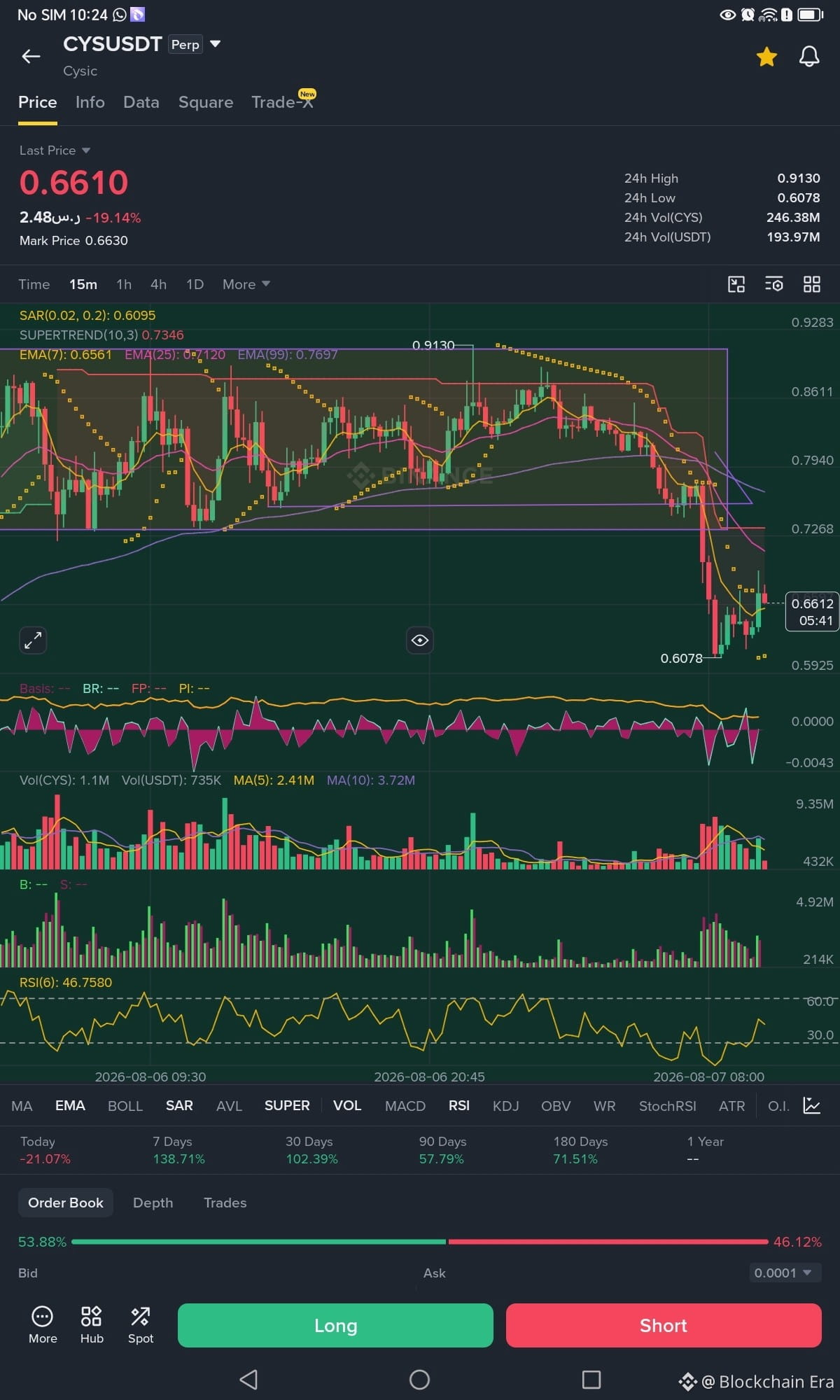The width and height of the screenshot is (840, 1400).
Task: Enable the ATR sub-indicator
Action: (732, 1106)
